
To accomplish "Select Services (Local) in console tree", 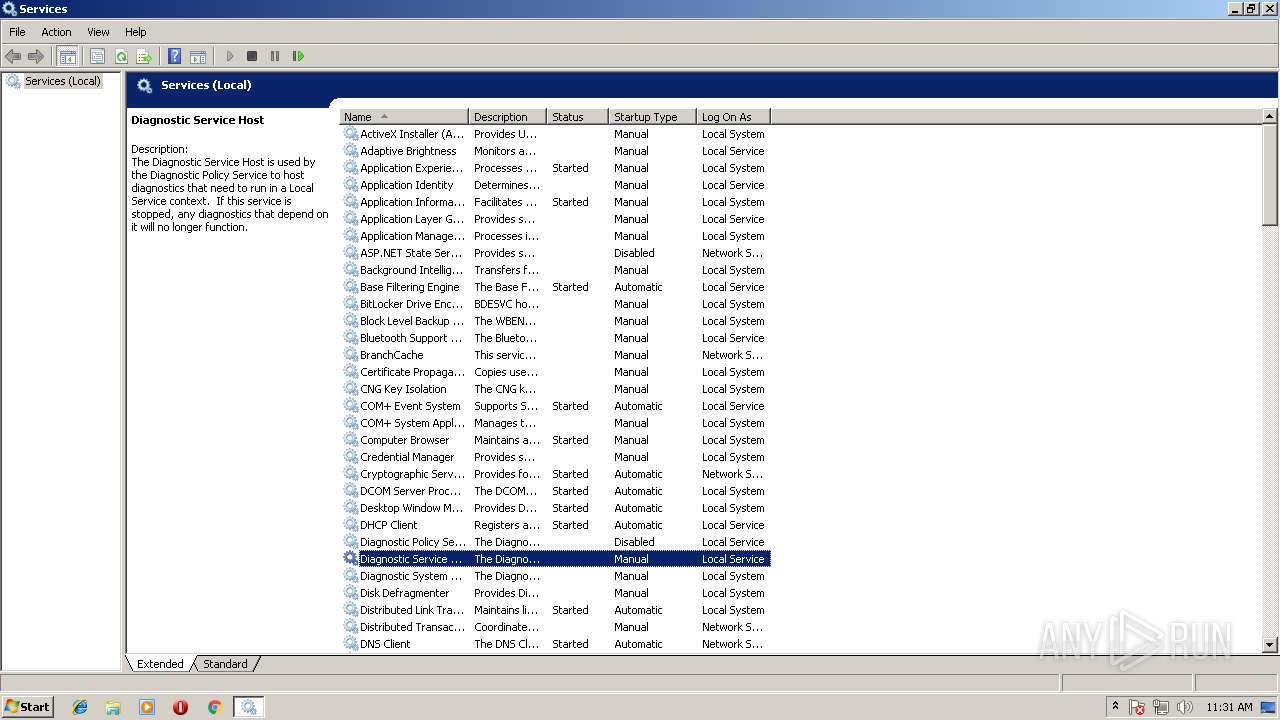I will [62, 81].
